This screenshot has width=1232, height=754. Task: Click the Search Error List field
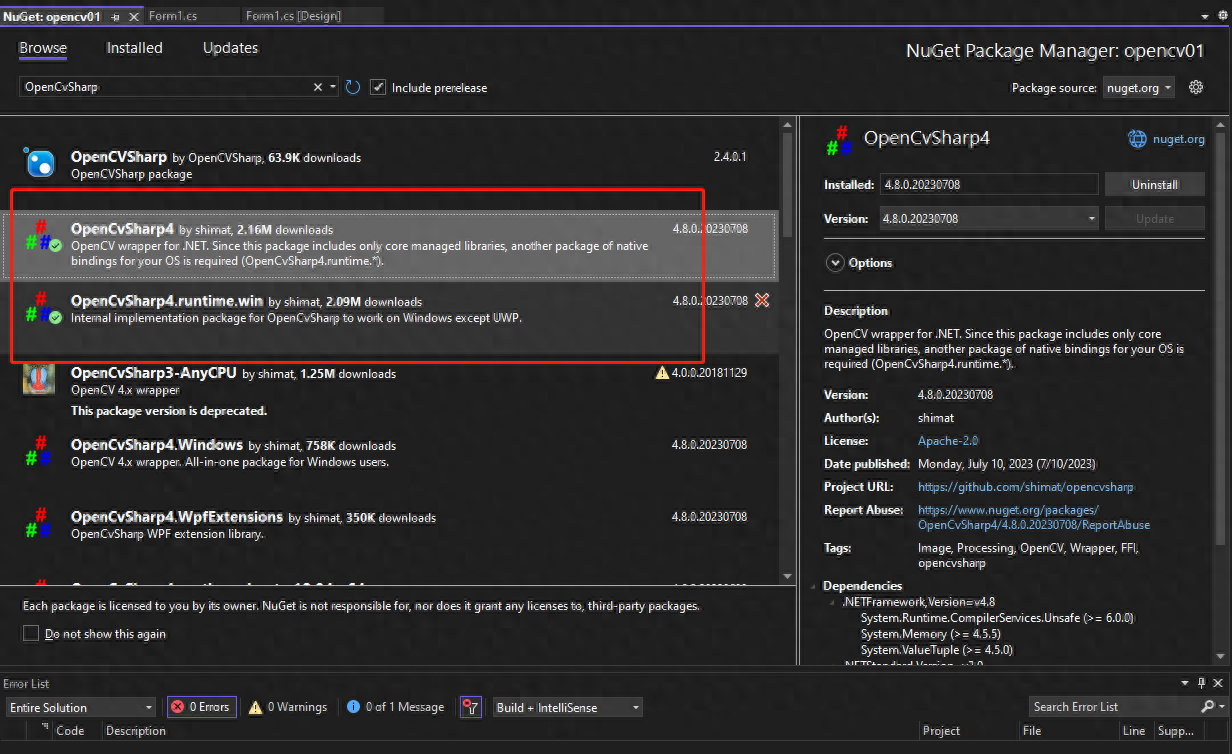(1114, 707)
